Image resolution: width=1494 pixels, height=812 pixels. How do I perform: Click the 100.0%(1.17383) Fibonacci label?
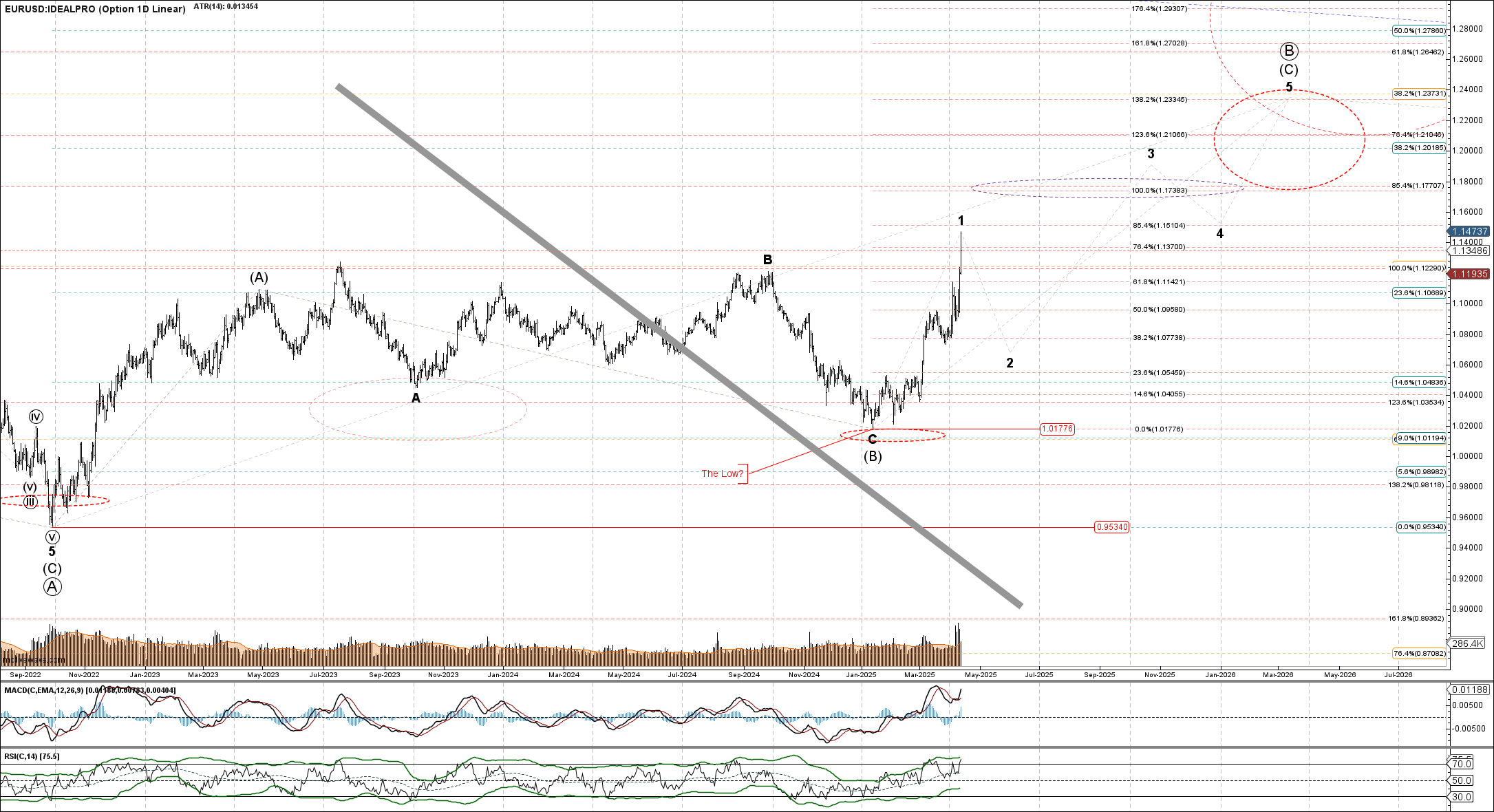1159,191
